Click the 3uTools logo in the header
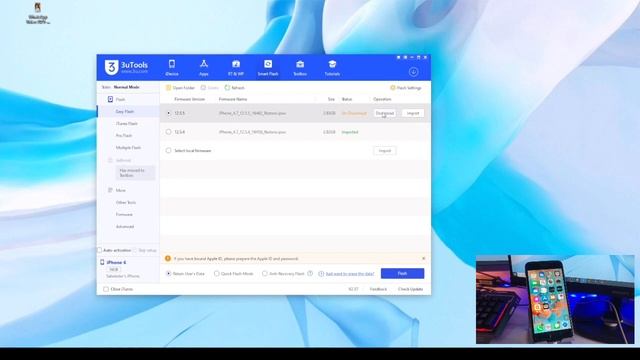 tap(126, 68)
